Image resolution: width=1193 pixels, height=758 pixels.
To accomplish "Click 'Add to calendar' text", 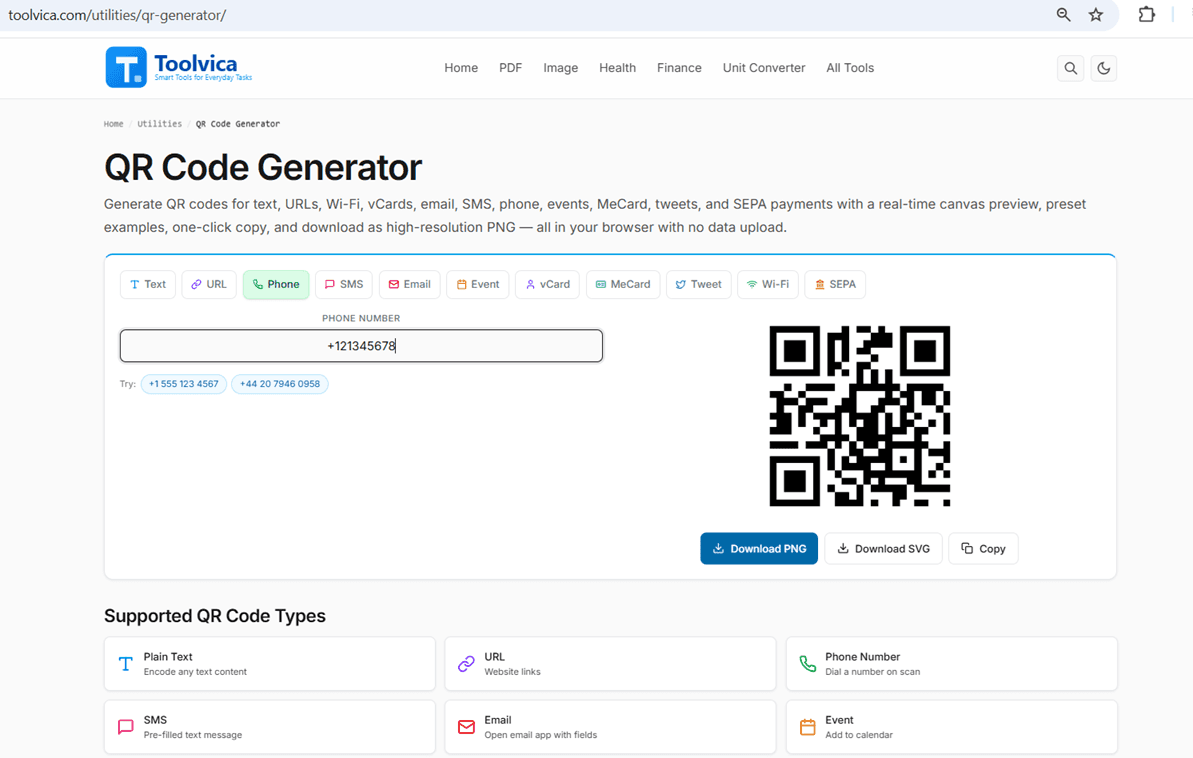I will tap(859, 735).
